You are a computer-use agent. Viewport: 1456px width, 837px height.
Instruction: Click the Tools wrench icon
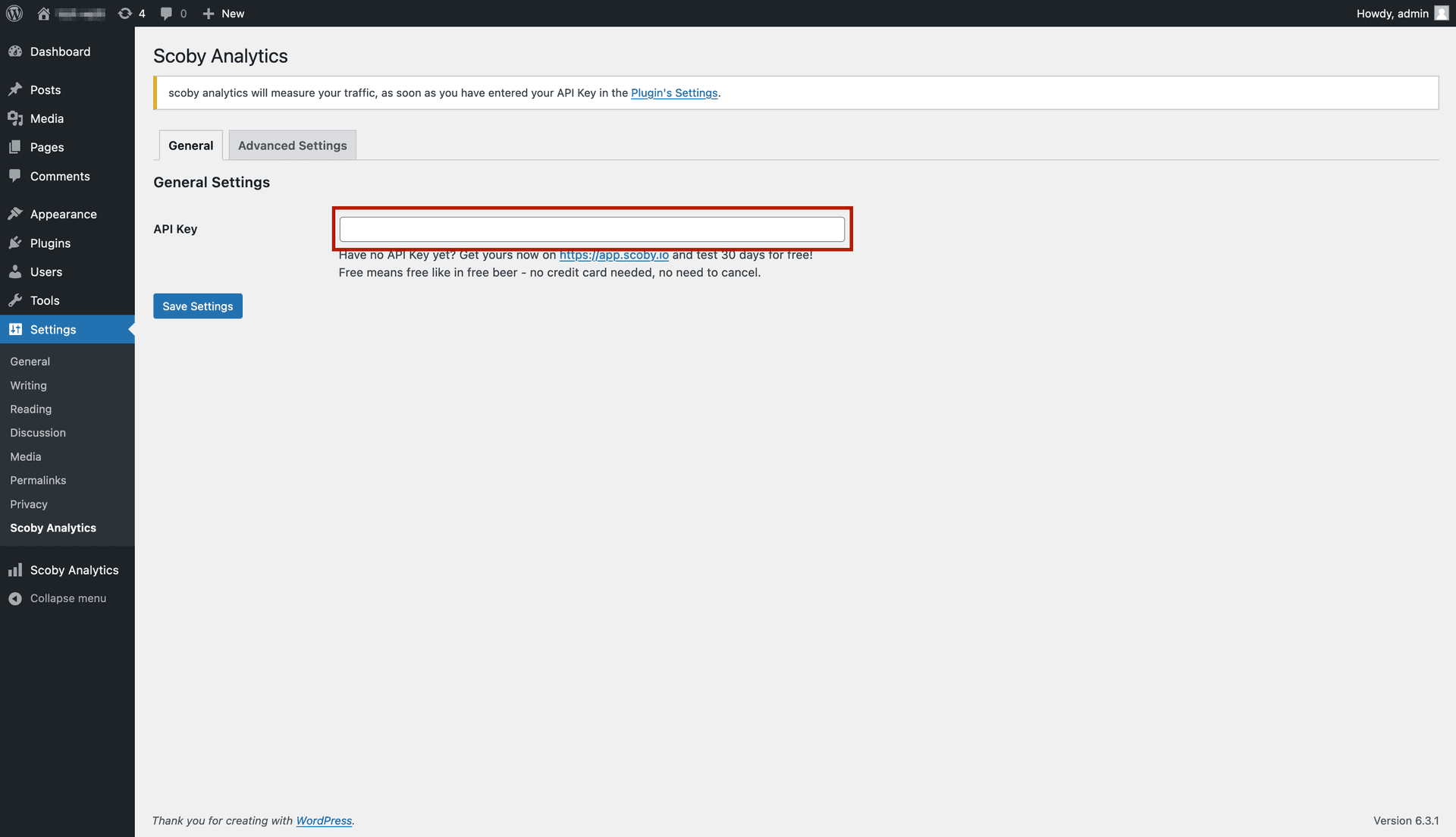coord(15,300)
